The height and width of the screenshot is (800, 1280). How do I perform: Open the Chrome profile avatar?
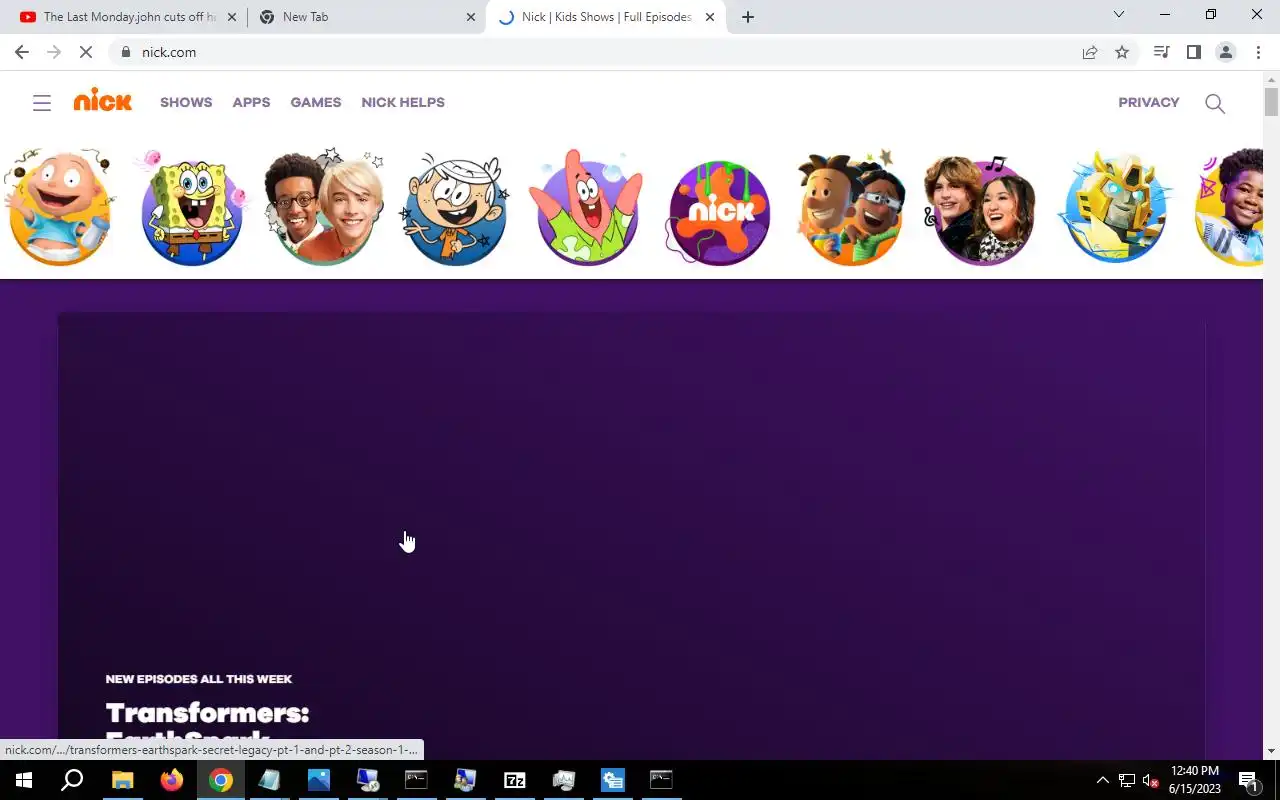pos(1226,52)
